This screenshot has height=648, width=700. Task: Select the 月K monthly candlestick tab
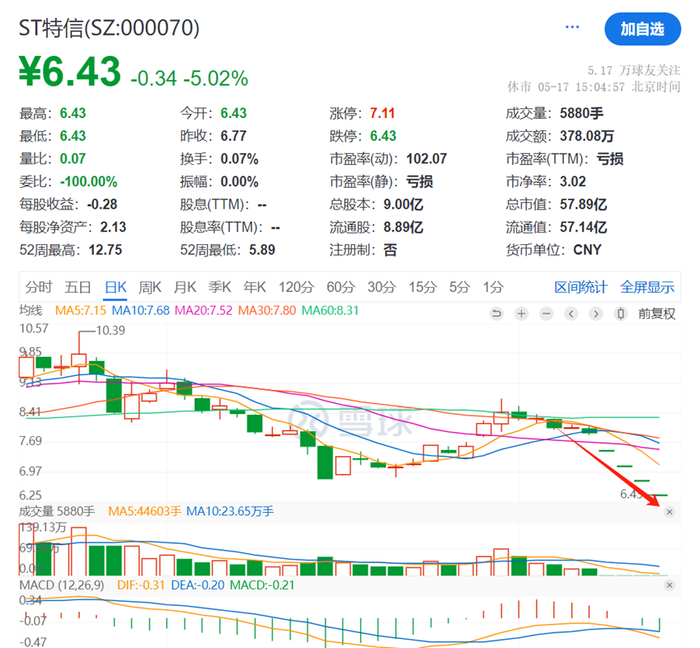click(x=185, y=287)
